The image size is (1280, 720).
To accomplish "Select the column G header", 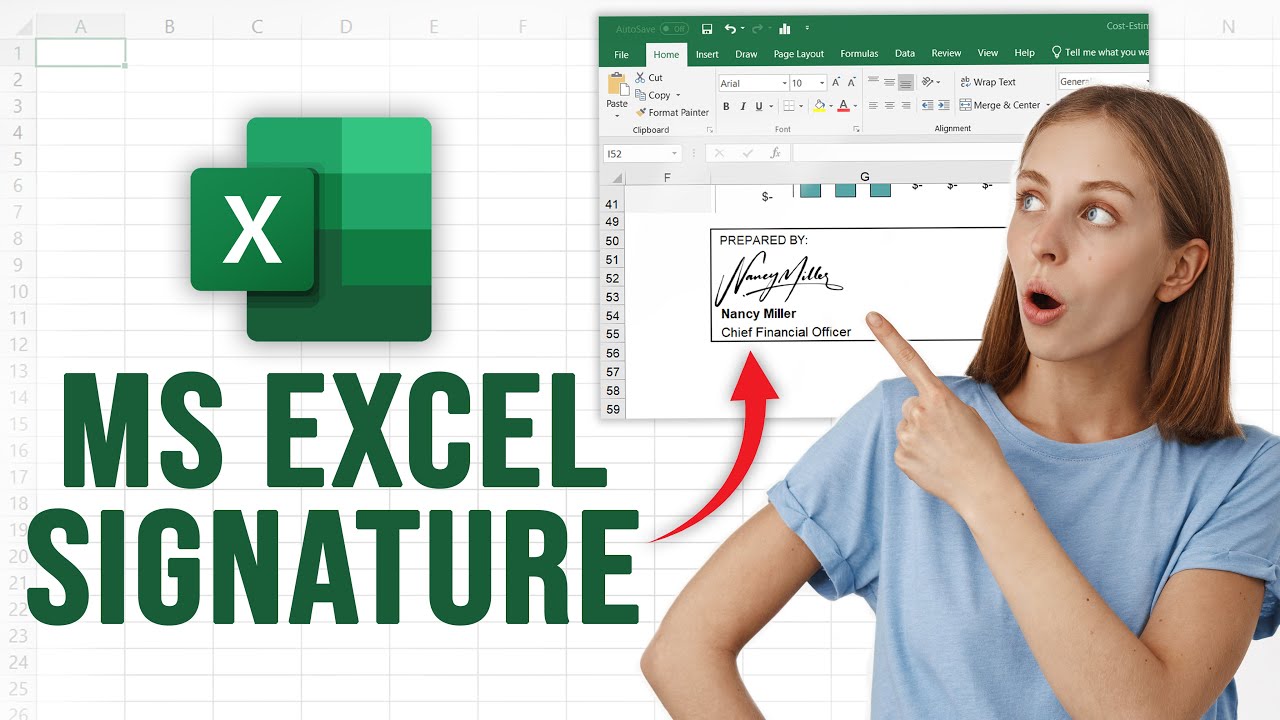I will click(x=864, y=177).
